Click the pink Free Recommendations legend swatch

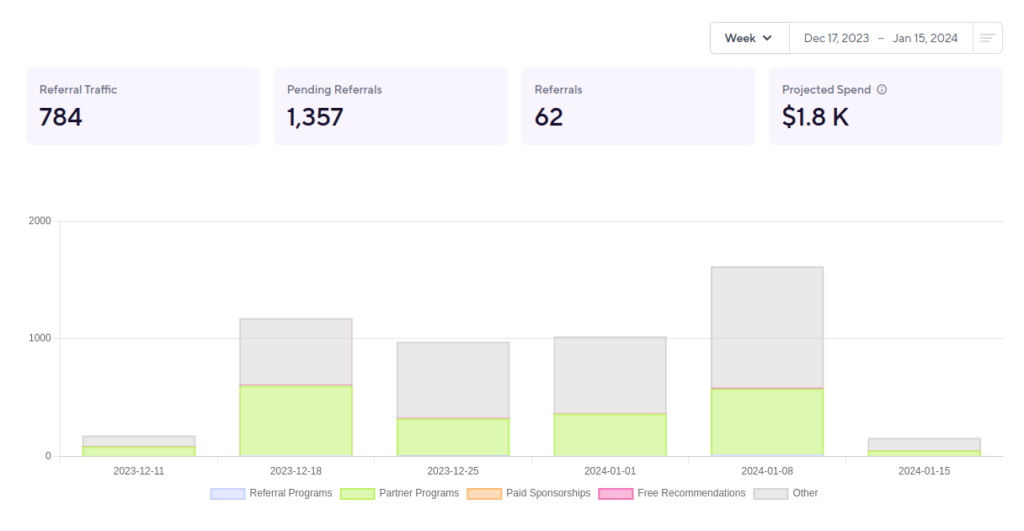coord(615,493)
